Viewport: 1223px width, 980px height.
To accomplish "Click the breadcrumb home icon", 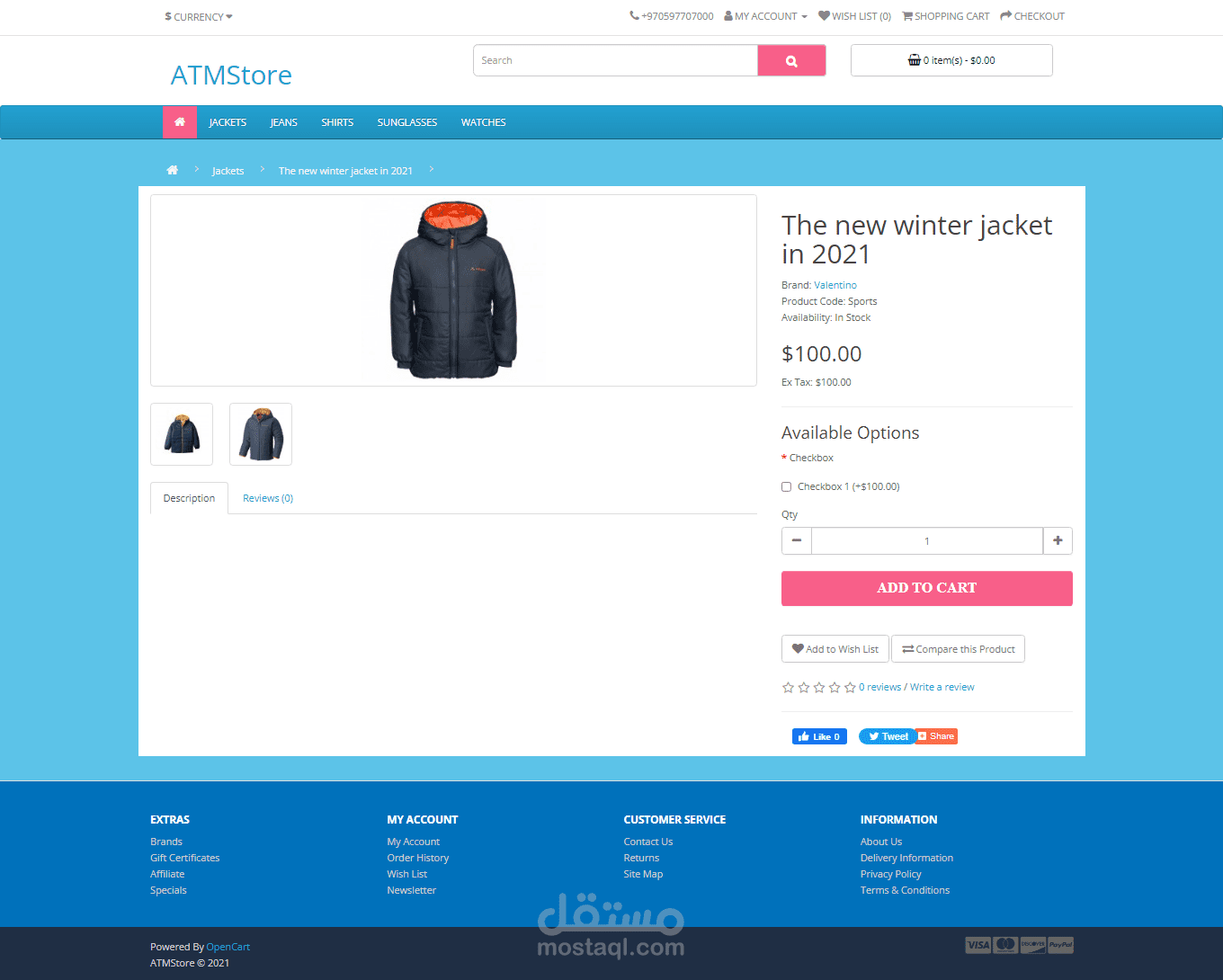I will pos(173,170).
